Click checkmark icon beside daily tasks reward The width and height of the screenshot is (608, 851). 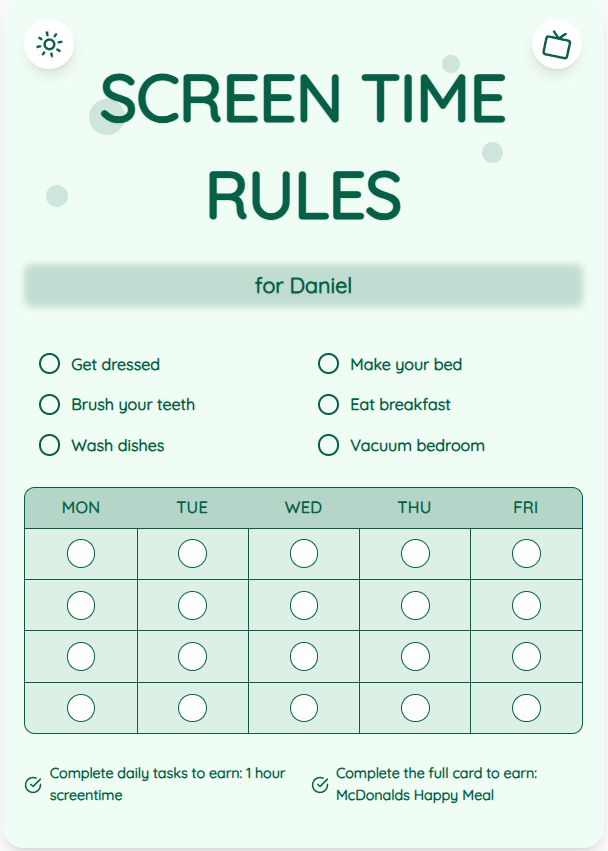(33, 784)
